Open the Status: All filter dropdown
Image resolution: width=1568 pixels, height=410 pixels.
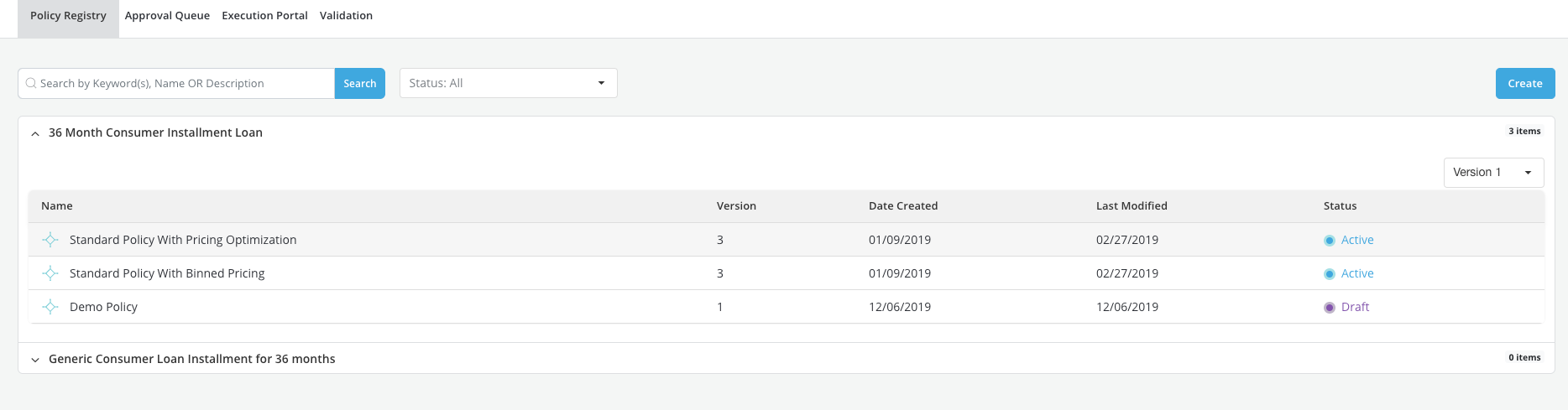[x=508, y=83]
